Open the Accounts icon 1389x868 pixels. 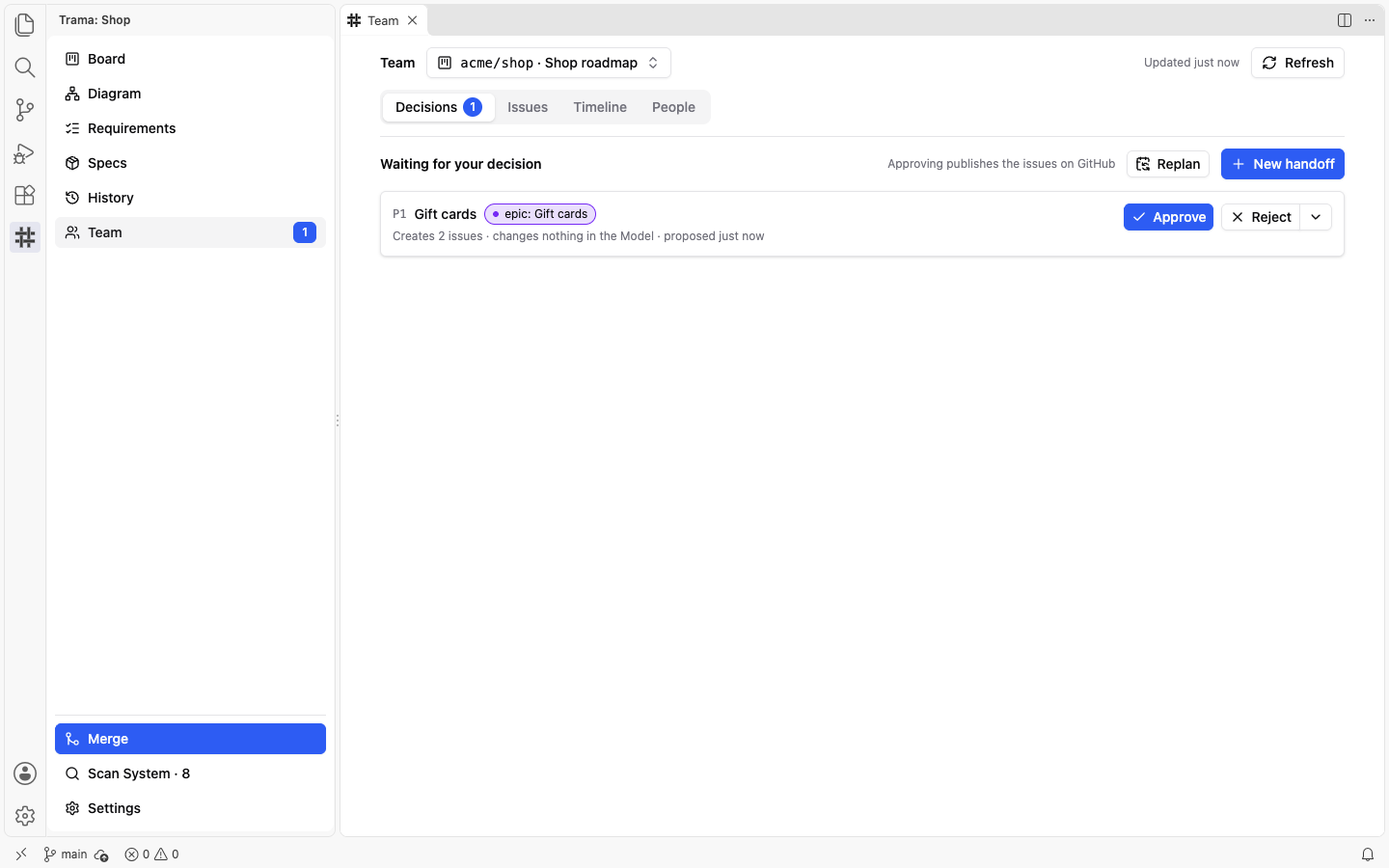pyautogui.click(x=25, y=773)
